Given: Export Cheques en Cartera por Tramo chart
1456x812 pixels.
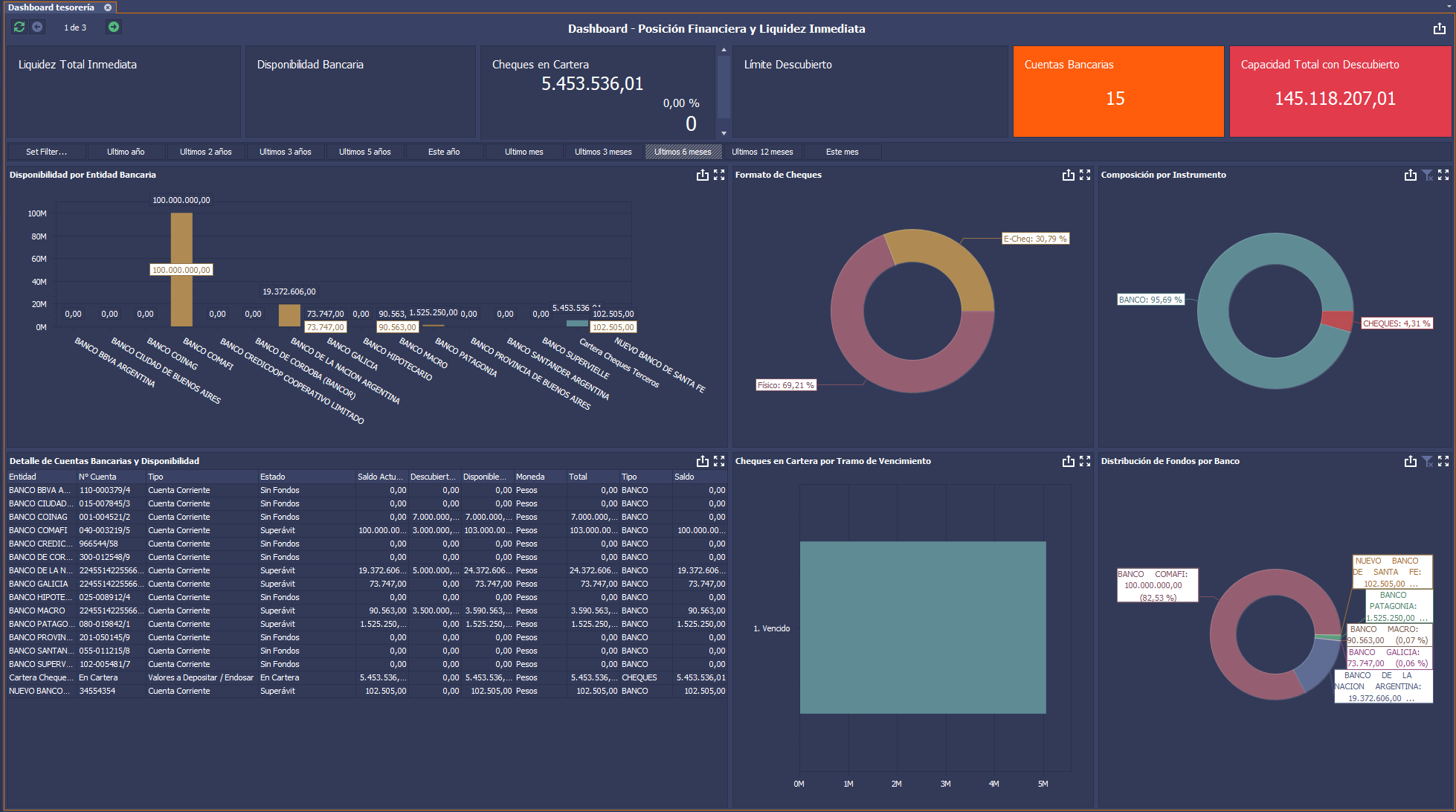Looking at the screenshot, I should pos(1068,461).
